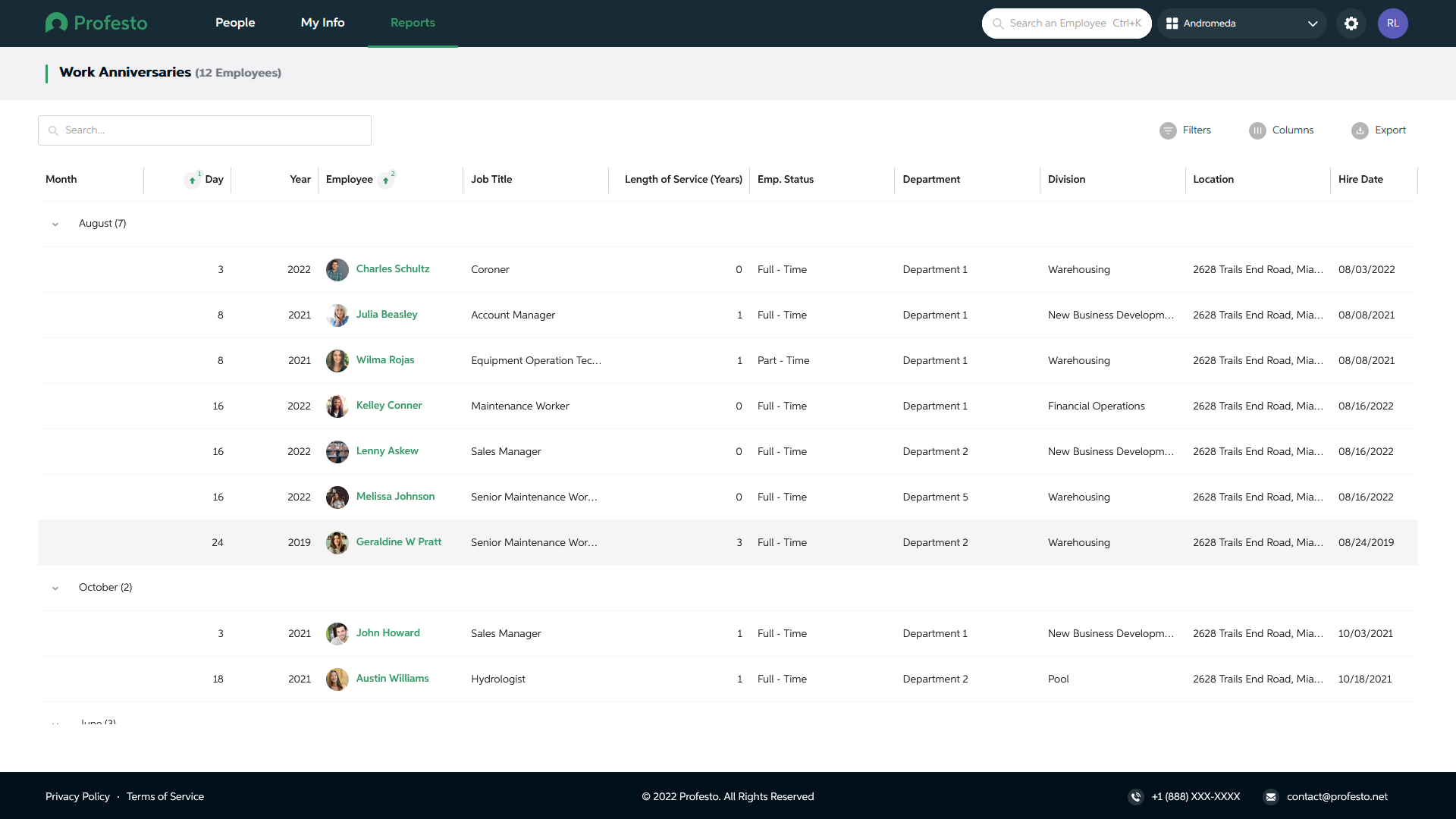Switch to the People tab
The height and width of the screenshot is (819, 1456).
point(235,23)
